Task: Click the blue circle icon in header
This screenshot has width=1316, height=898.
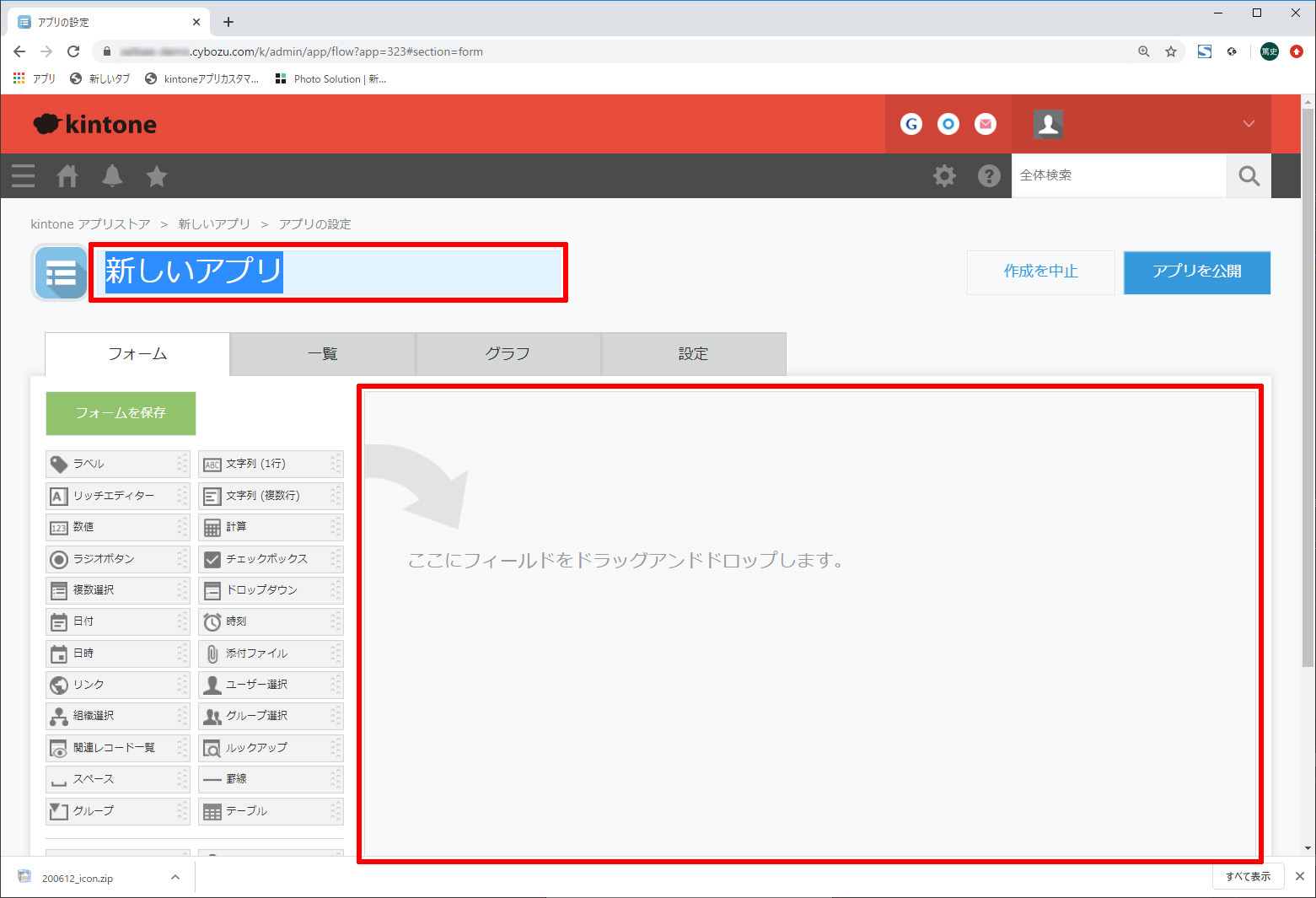Action: [x=948, y=124]
